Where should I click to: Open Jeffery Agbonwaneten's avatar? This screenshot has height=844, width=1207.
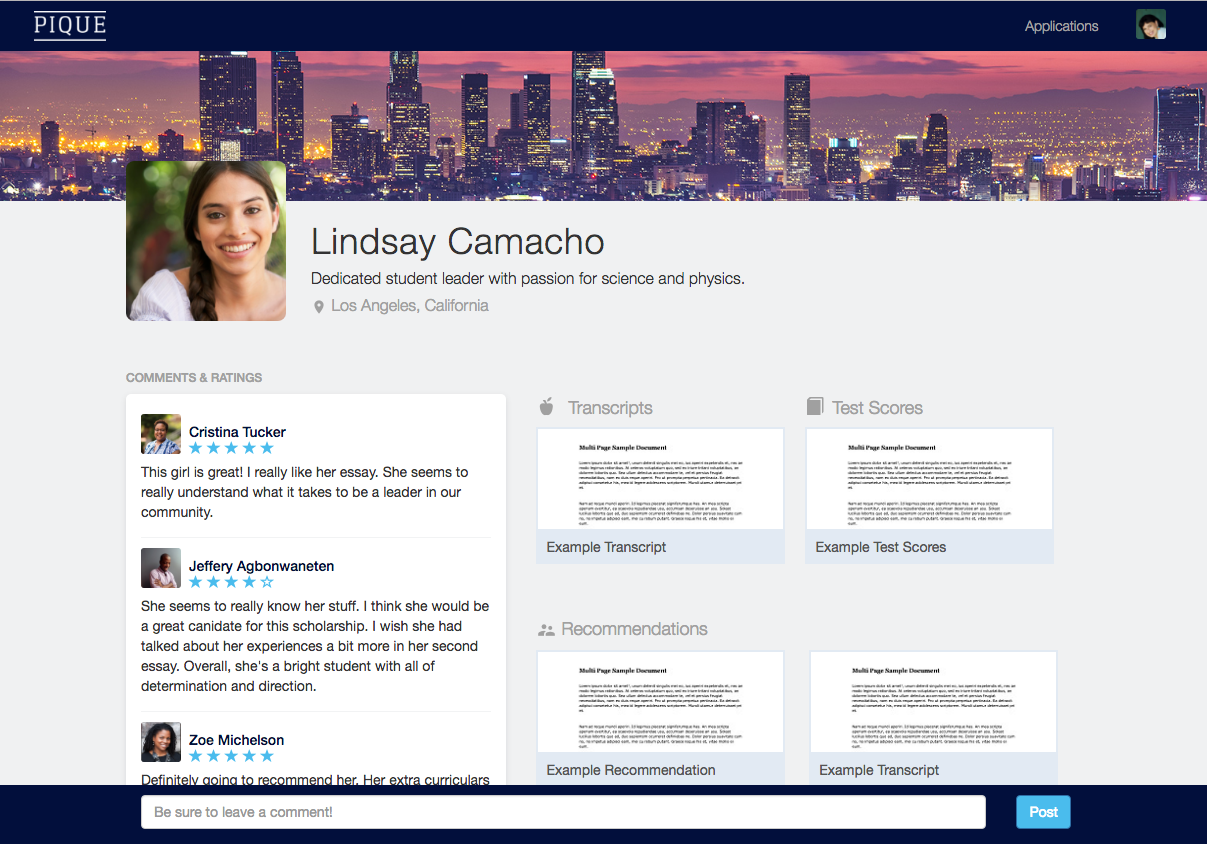(x=161, y=568)
